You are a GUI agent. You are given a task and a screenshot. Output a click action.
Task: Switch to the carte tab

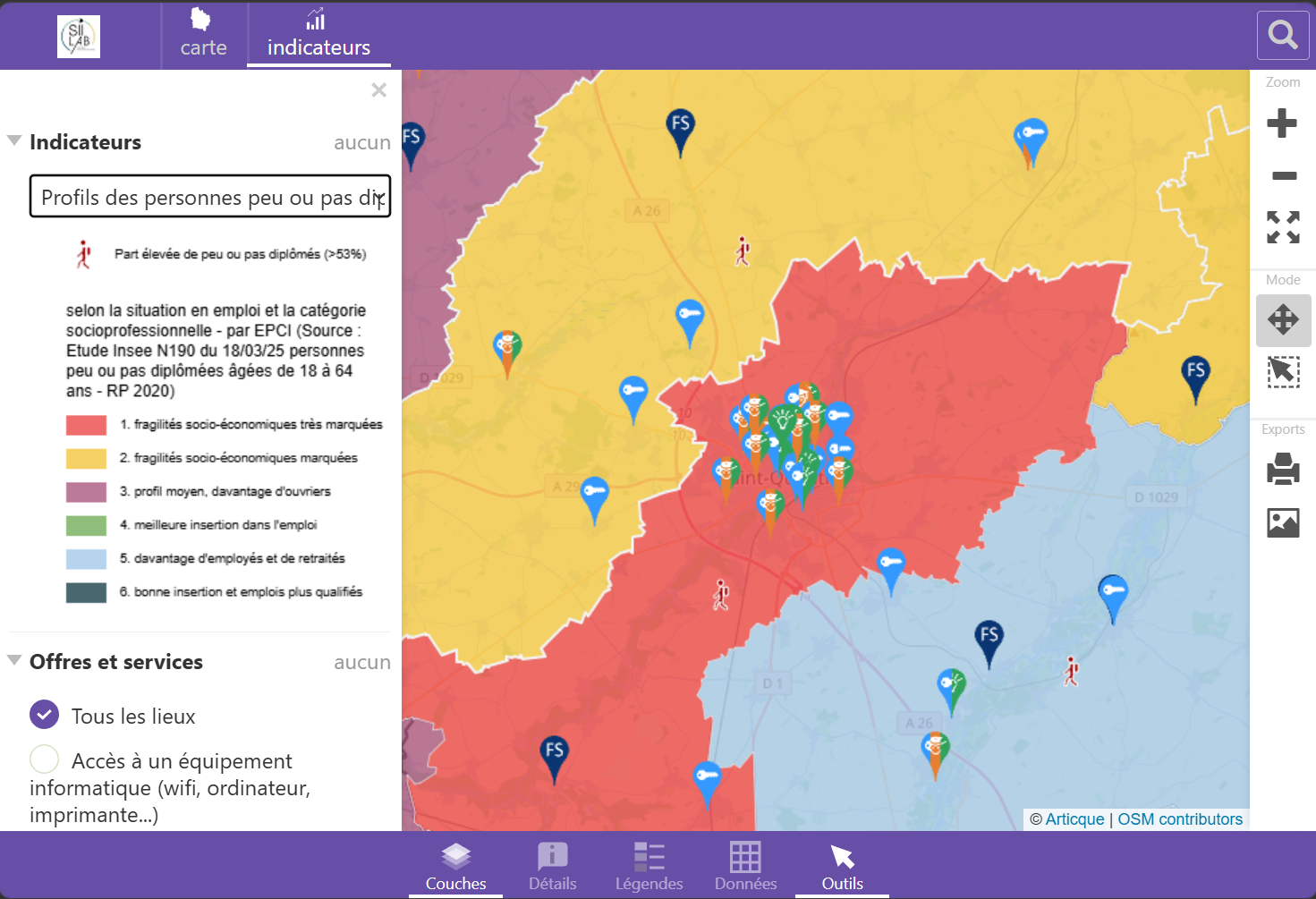[204, 35]
